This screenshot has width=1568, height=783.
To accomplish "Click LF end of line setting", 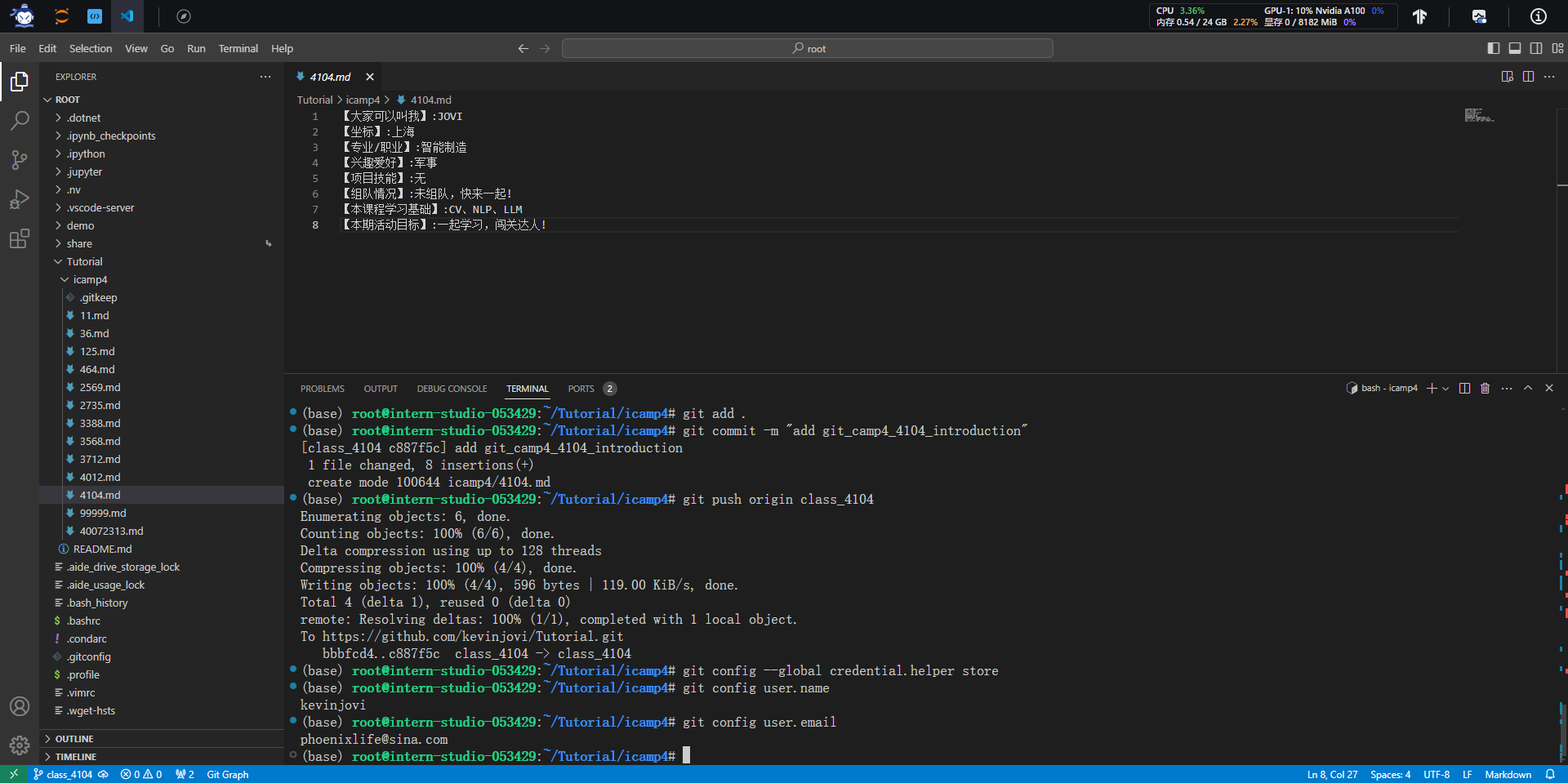I will tap(1468, 774).
